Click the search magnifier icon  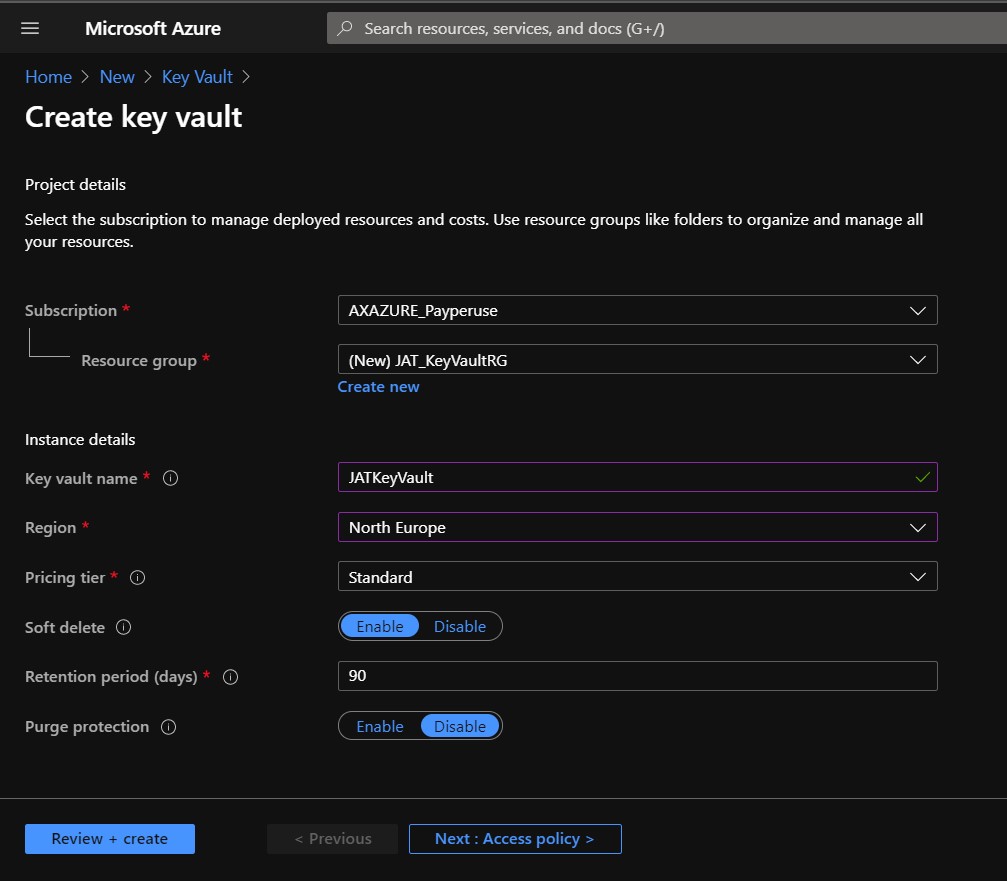pyautogui.click(x=345, y=28)
